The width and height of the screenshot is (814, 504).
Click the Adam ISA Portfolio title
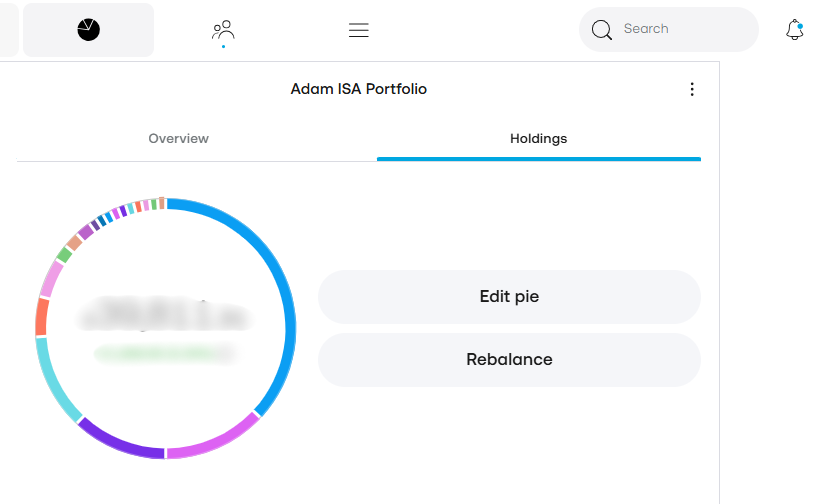coord(358,90)
